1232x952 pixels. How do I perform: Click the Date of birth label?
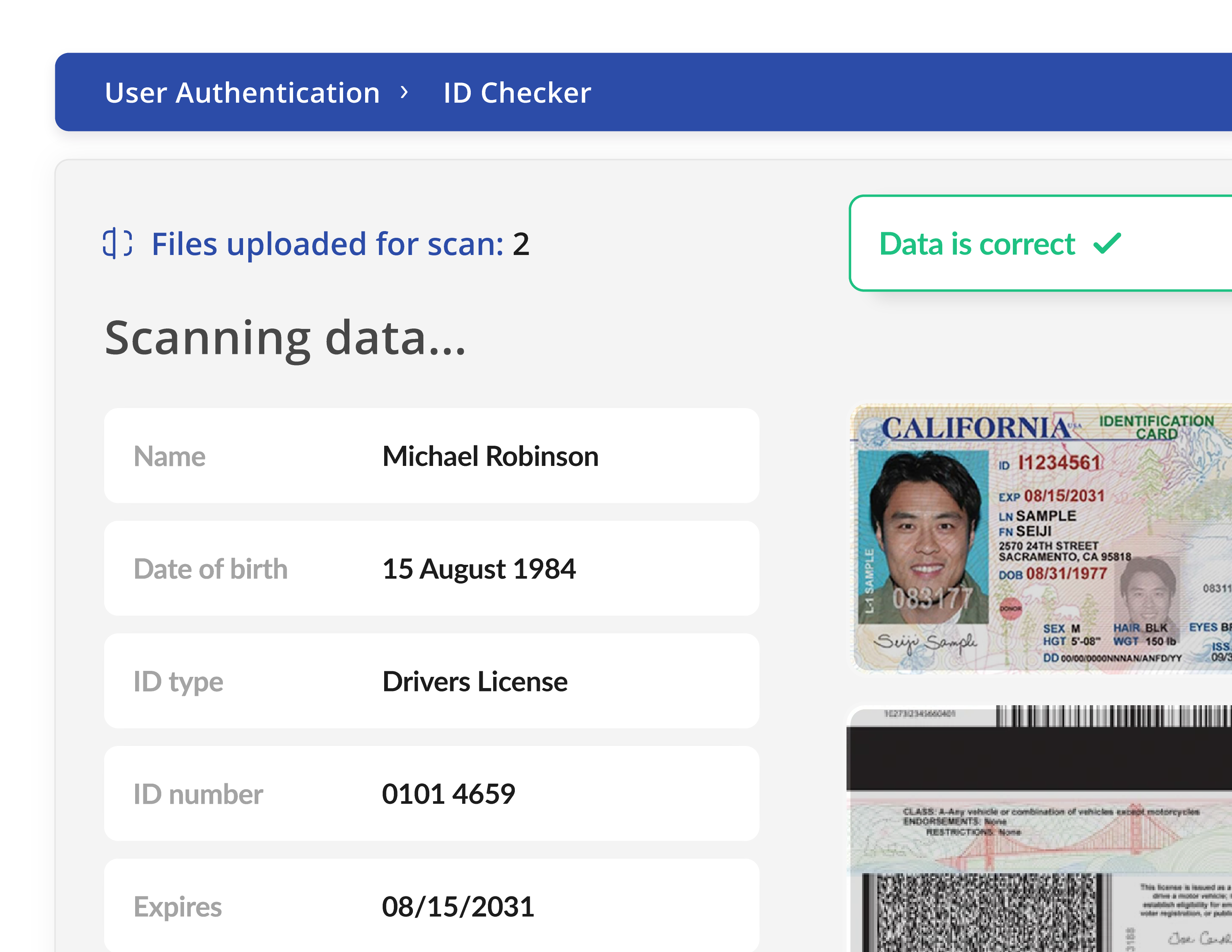pos(211,569)
